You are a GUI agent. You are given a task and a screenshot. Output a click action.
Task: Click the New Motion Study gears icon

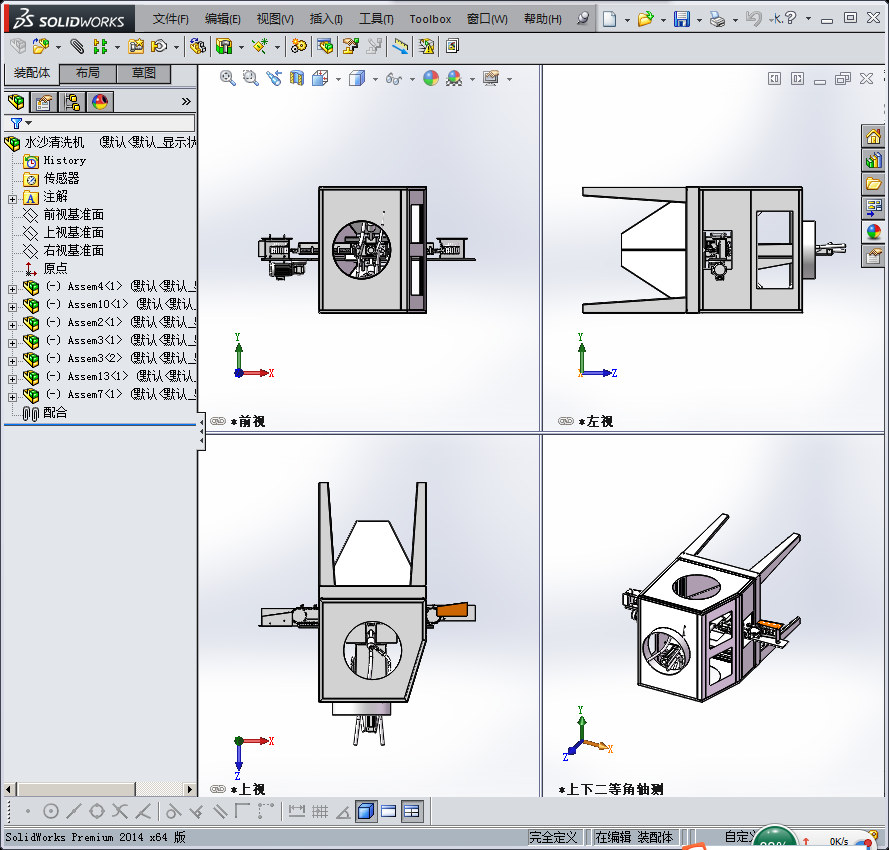(298, 46)
